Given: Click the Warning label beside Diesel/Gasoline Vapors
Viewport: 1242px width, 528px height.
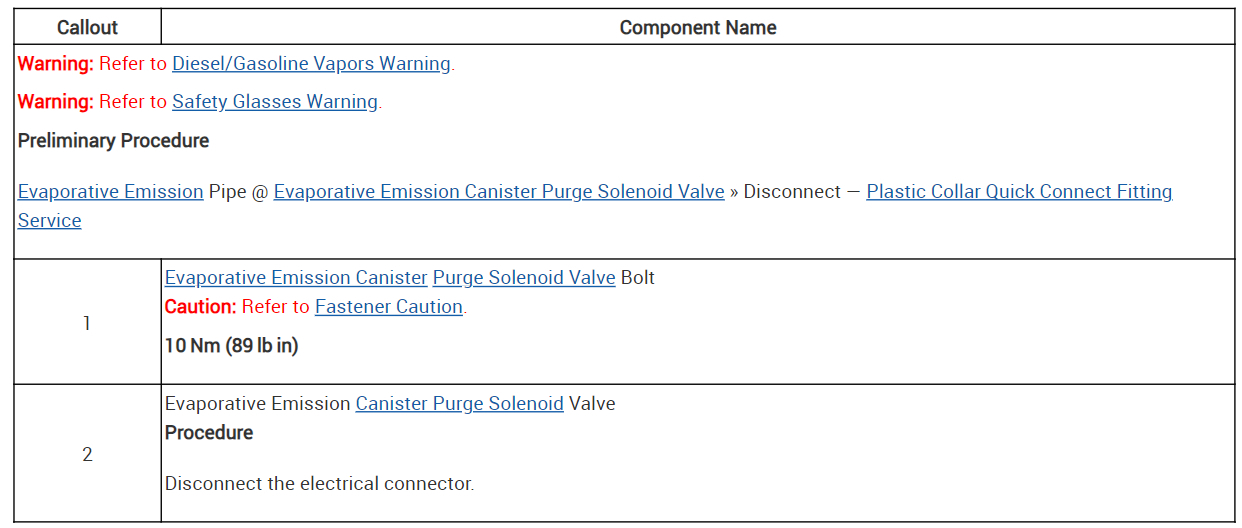Looking at the screenshot, I should [55, 64].
